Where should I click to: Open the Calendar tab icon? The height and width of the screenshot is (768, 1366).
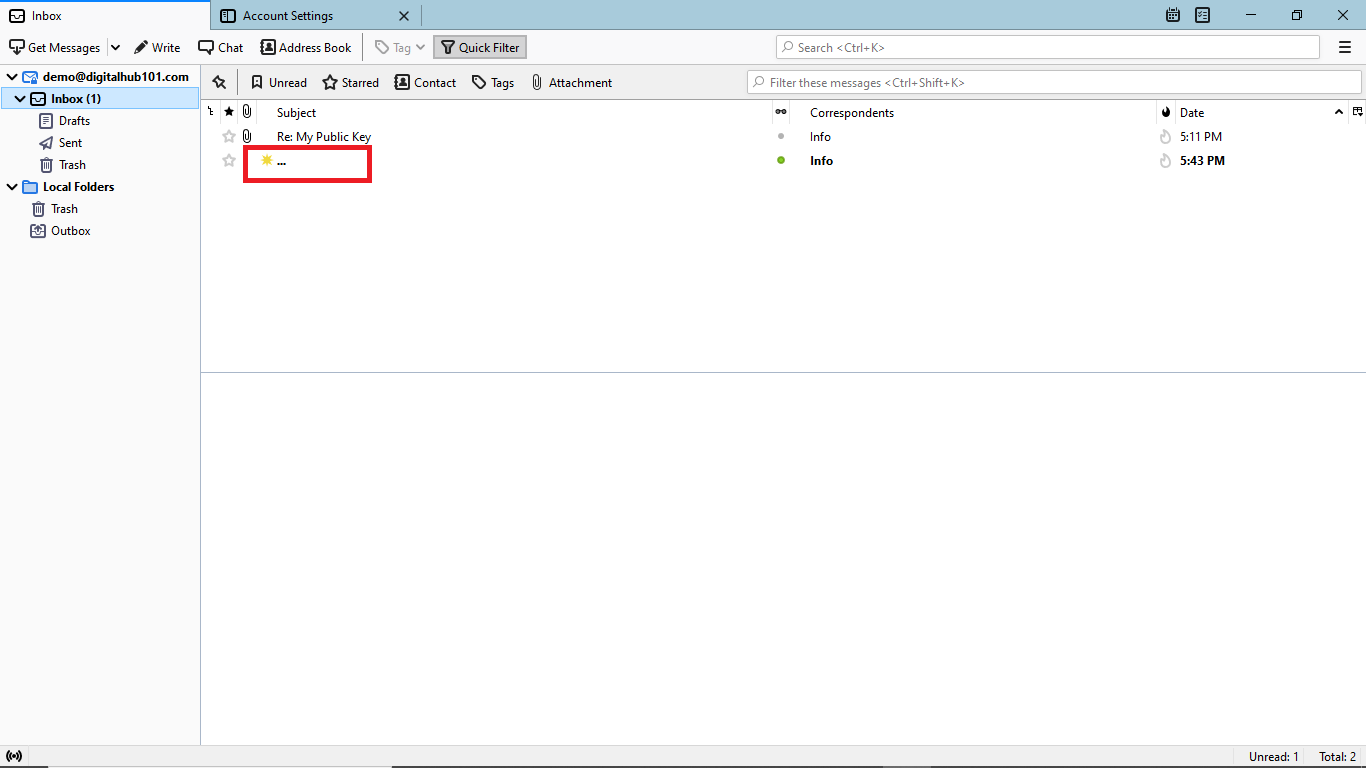(1173, 15)
